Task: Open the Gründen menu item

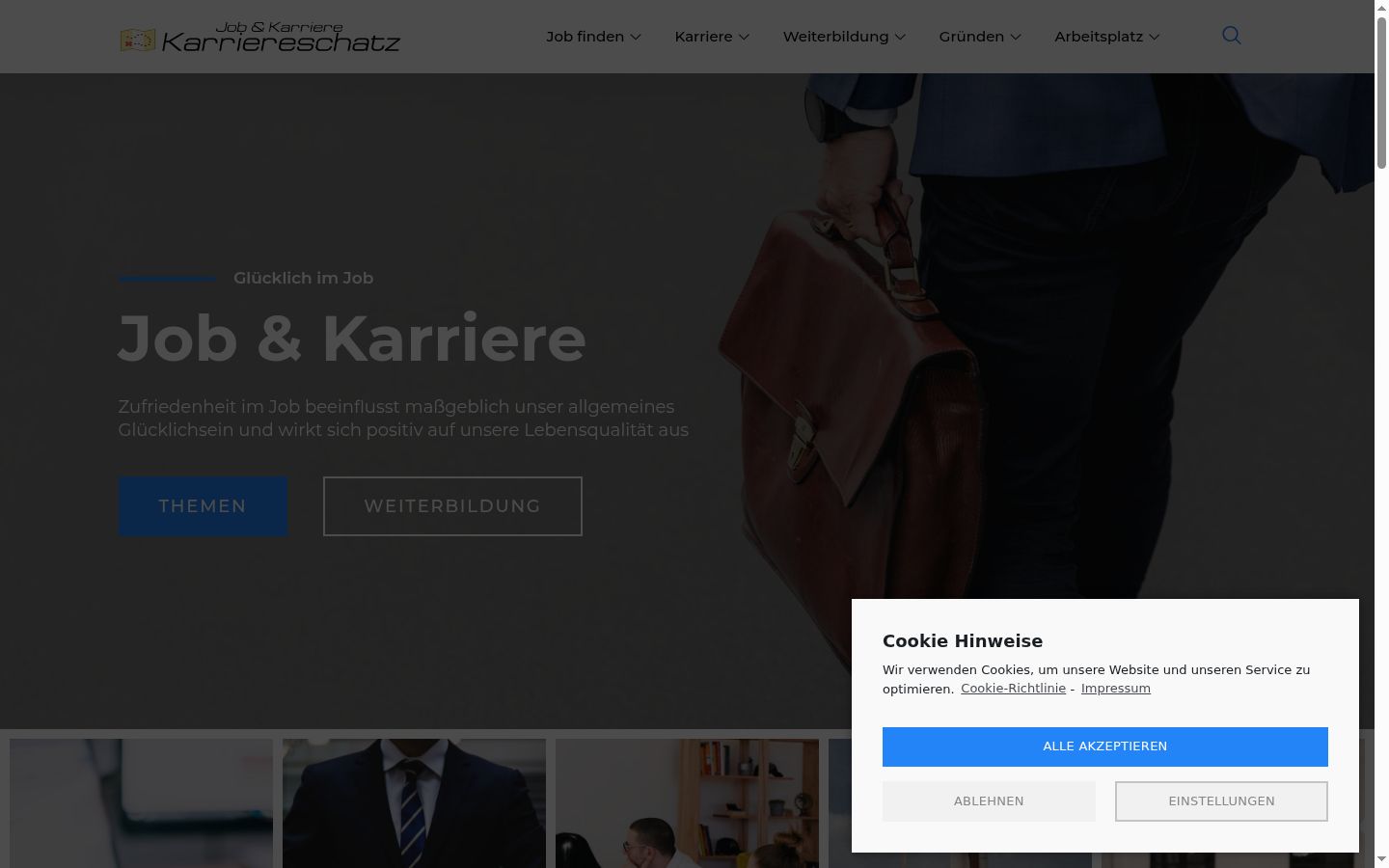Action: (x=971, y=37)
